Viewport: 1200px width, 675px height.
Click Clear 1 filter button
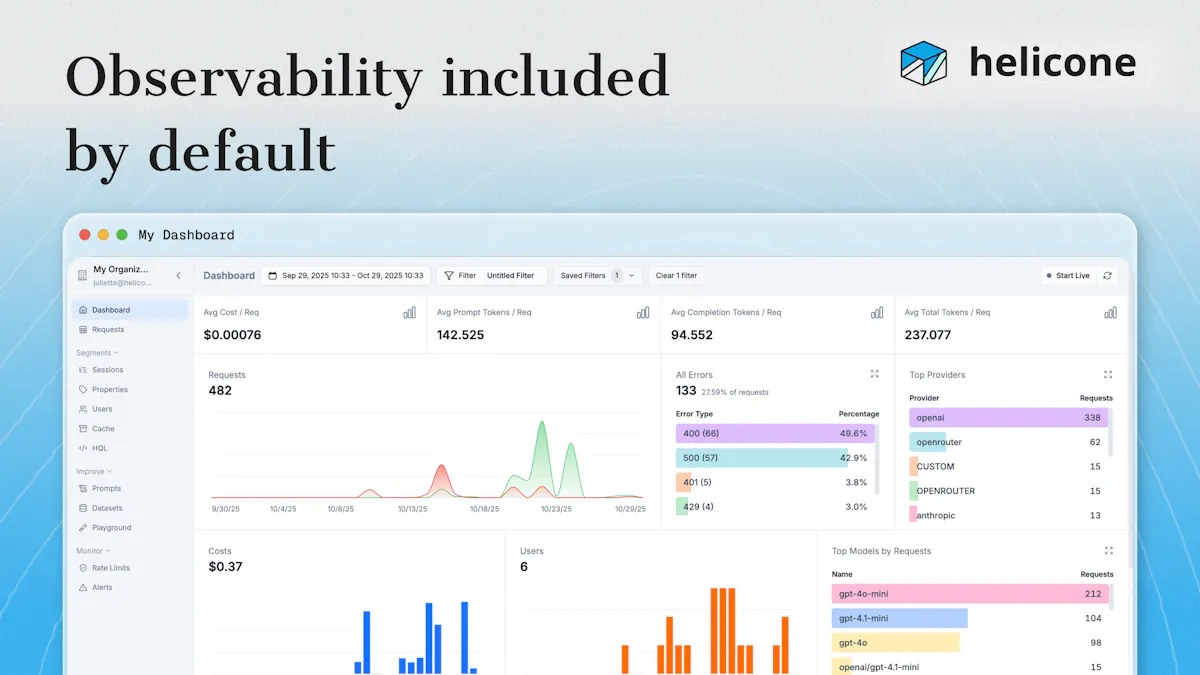[x=676, y=275]
